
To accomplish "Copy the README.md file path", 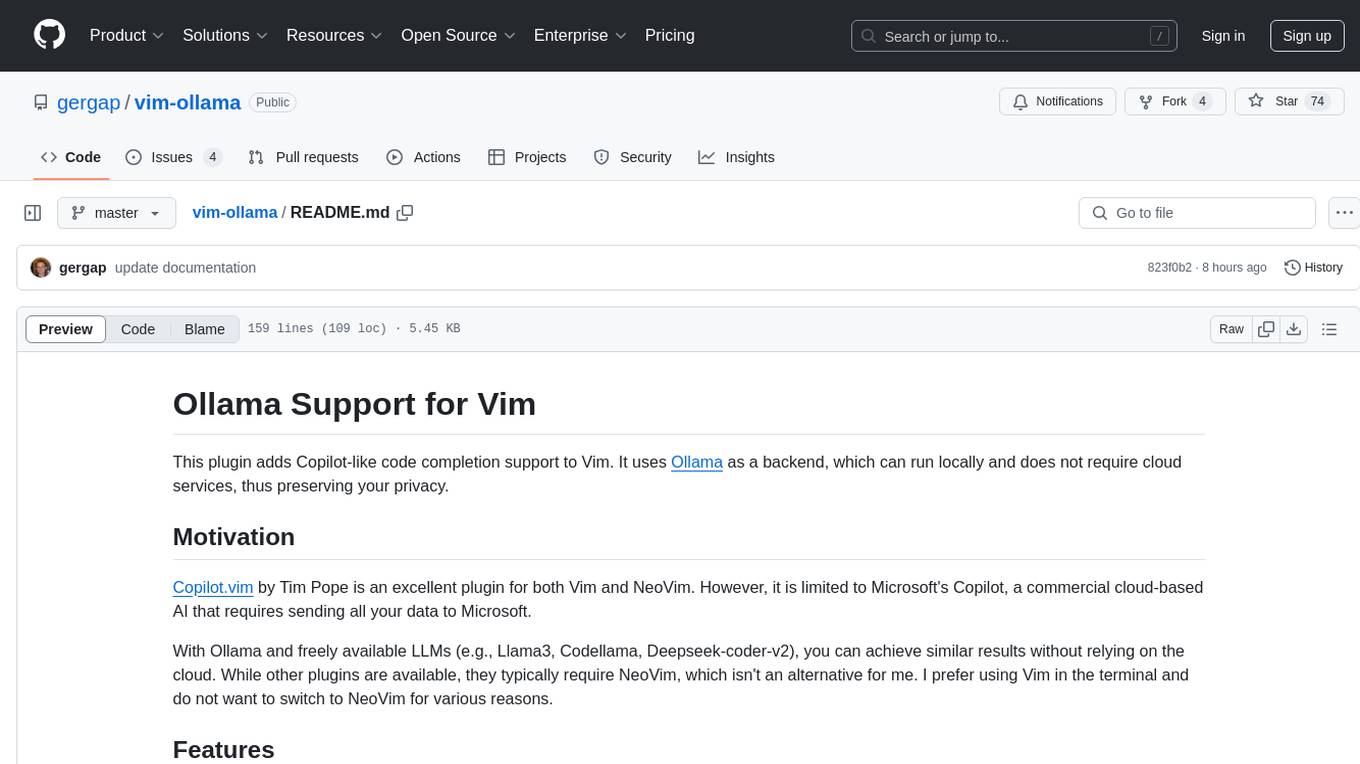I will (405, 213).
